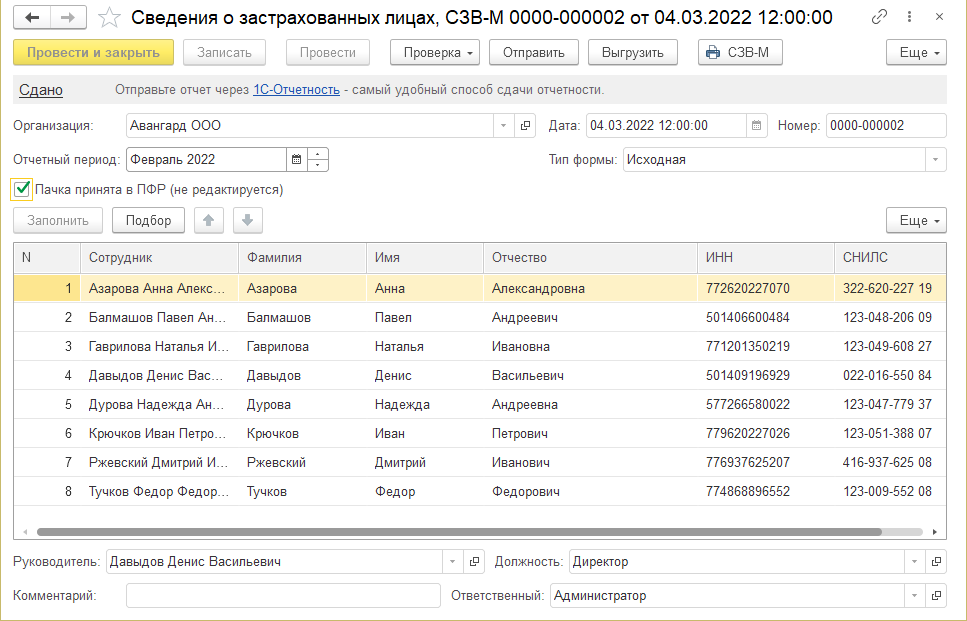Select row Балмашов Павел Ан… employee cell
This screenshot has height=621, width=967.
coord(159,318)
